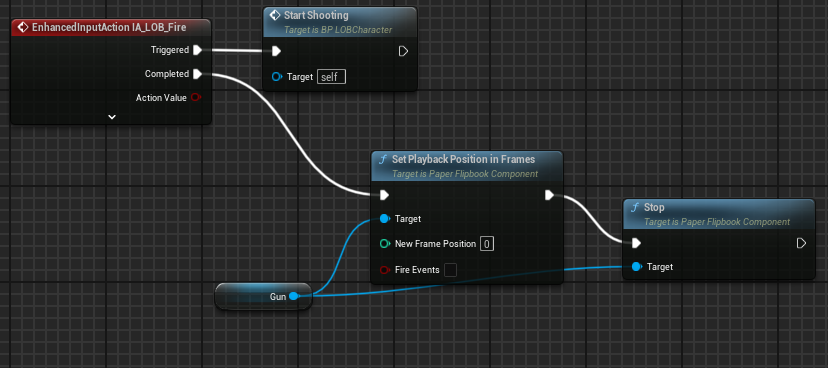Click Start Shooting input execution pin

coord(276,51)
